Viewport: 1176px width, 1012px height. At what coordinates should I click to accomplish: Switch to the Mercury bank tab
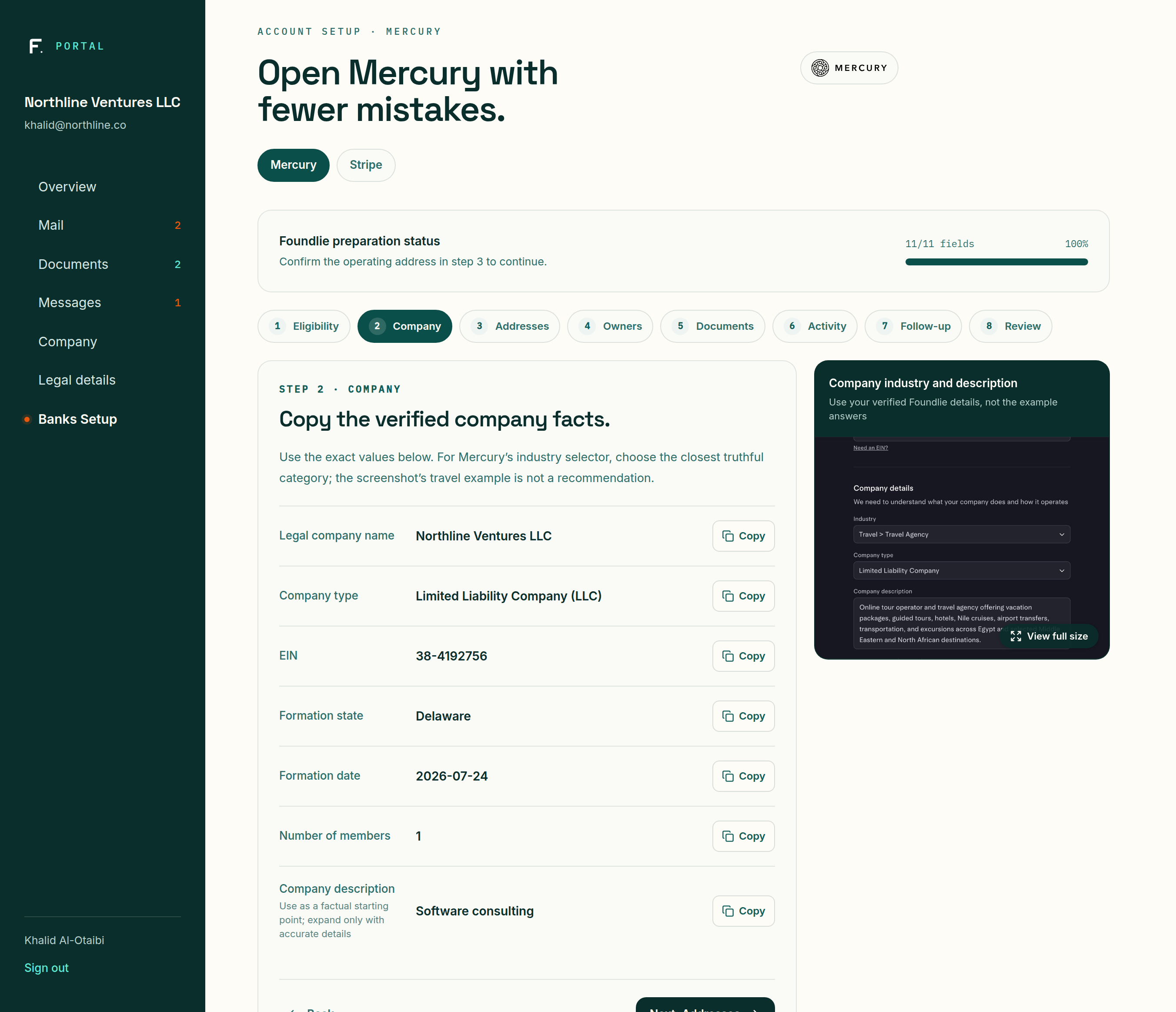294,165
